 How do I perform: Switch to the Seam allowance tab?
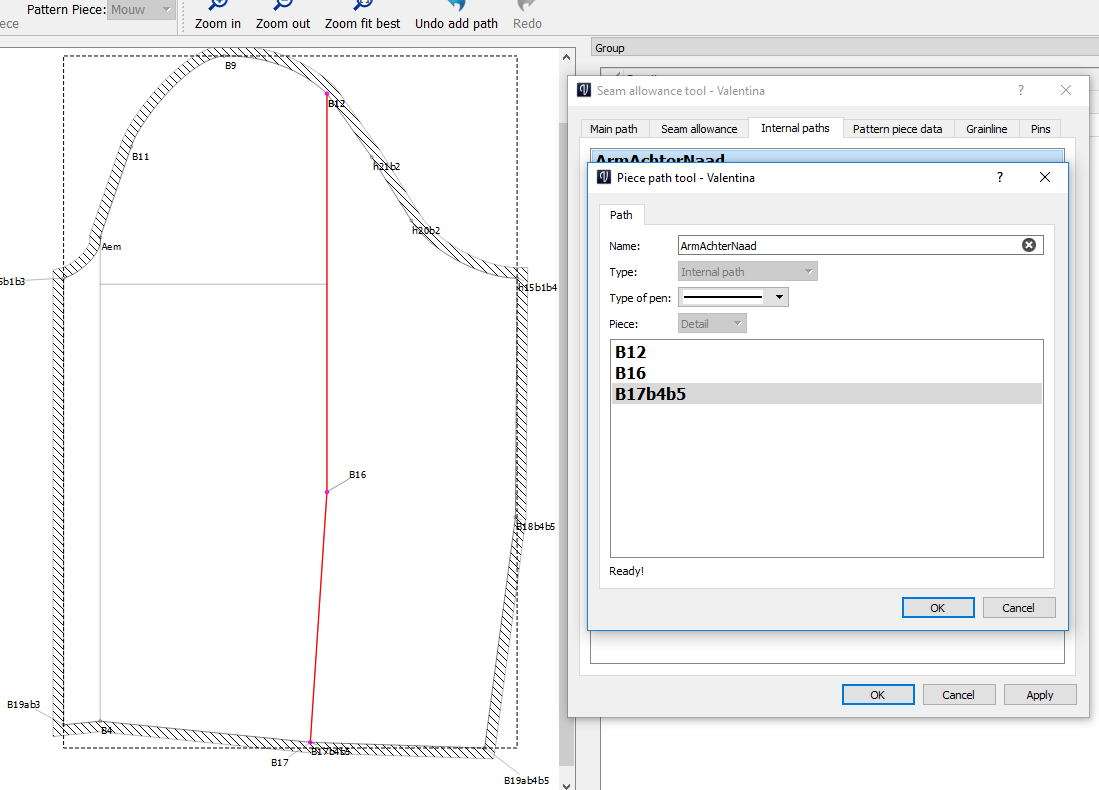tap(699, 129)
